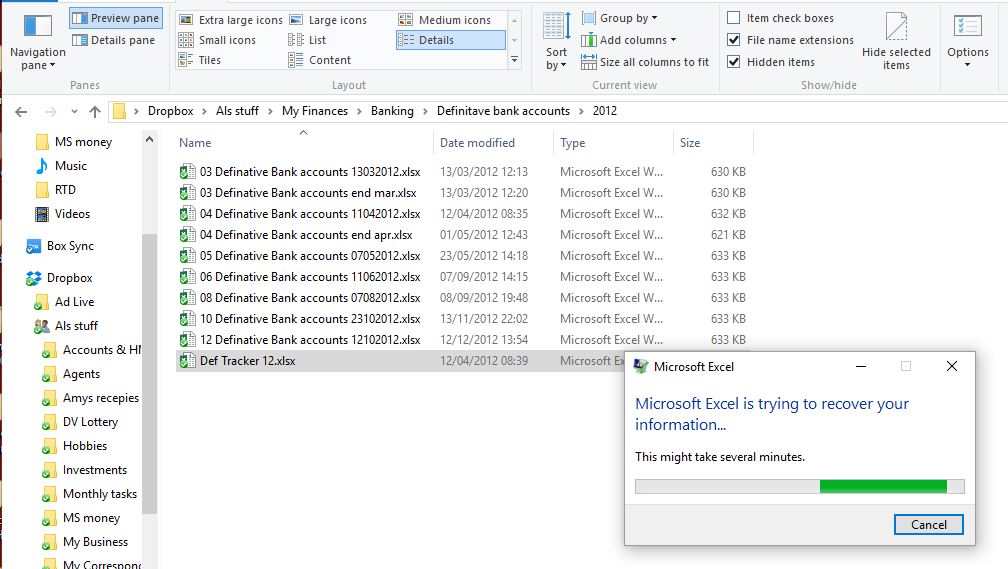
Task: Click the Excel recovery progress bar
Action: pos(800,486)
